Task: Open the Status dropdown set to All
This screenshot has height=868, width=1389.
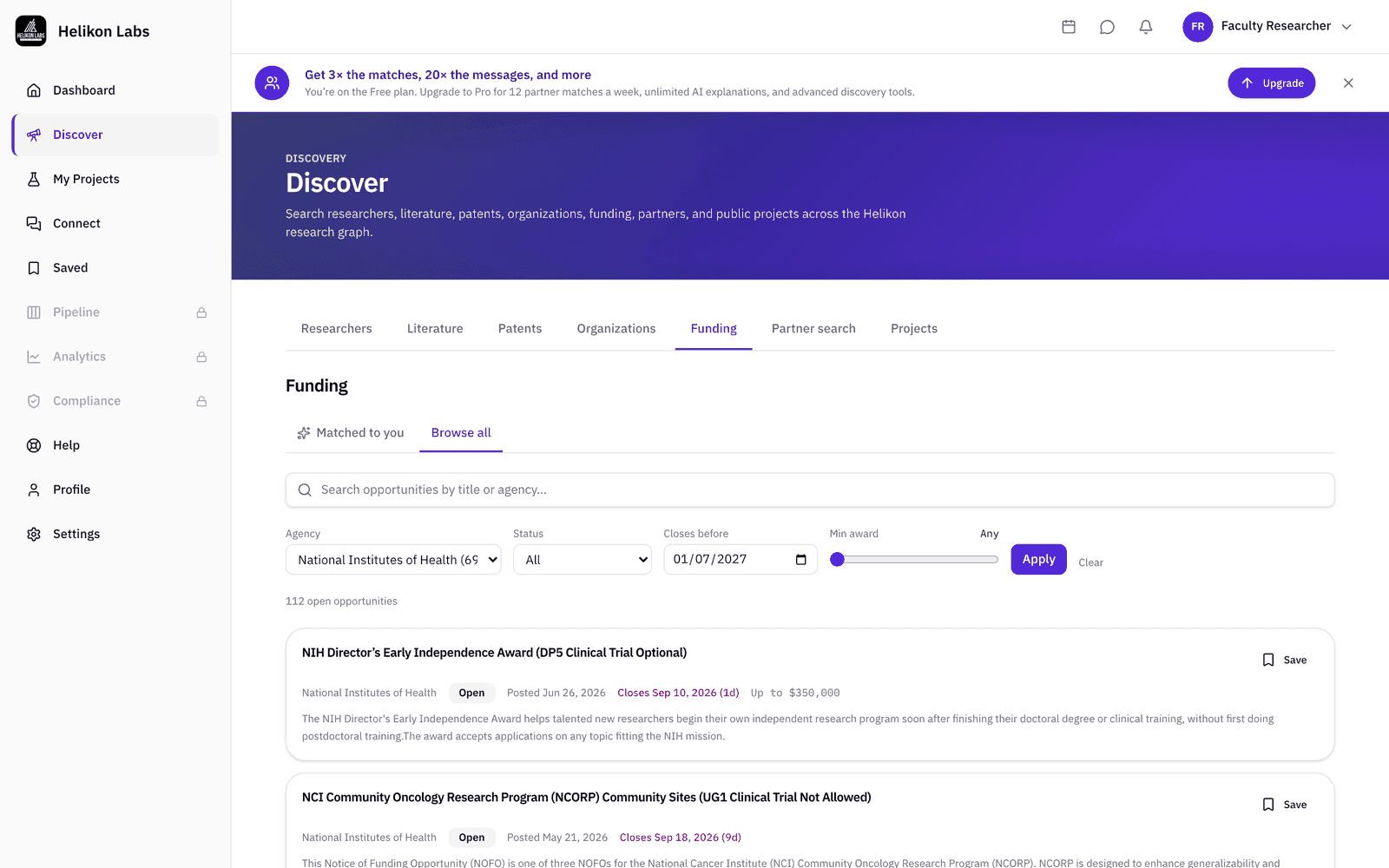Action: pos(583,560)
